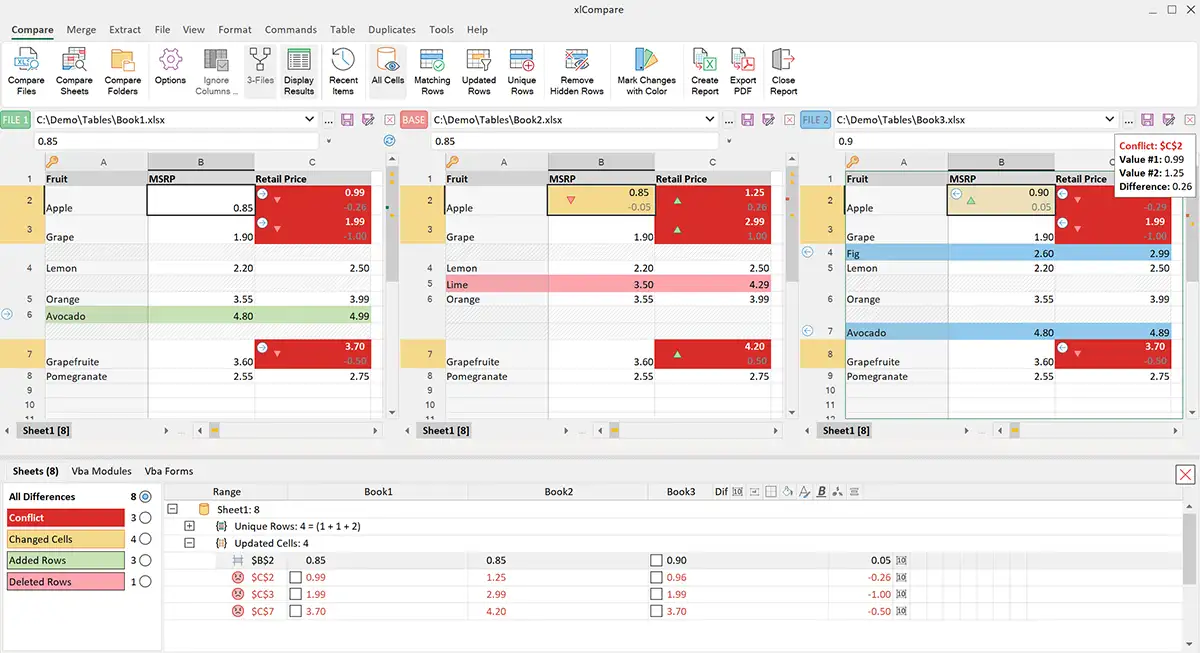Select the Compare Files tool
Image resolution: width=1200 pixels, height=653 pixels.
pyautogui.click(x=25, y=70)
